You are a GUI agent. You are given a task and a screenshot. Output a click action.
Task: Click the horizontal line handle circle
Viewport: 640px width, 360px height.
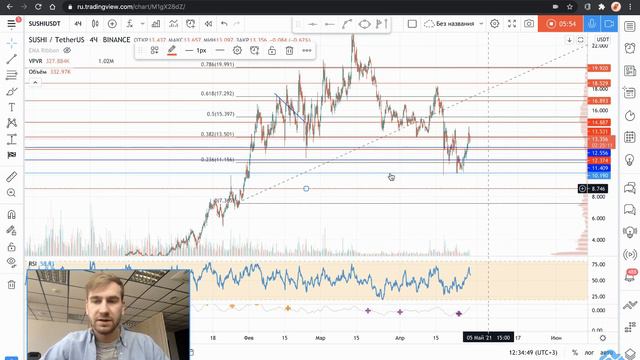[x=306, y=189]
